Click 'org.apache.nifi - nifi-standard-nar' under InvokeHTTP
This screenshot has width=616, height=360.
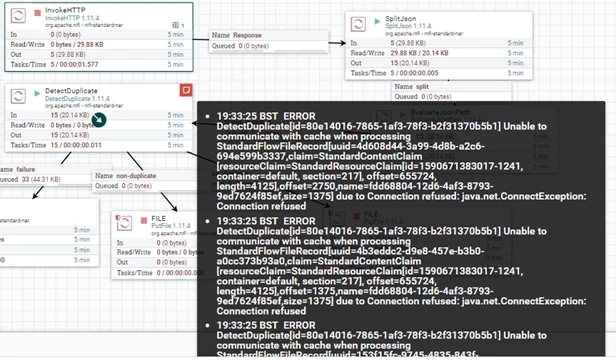point(84,25)
